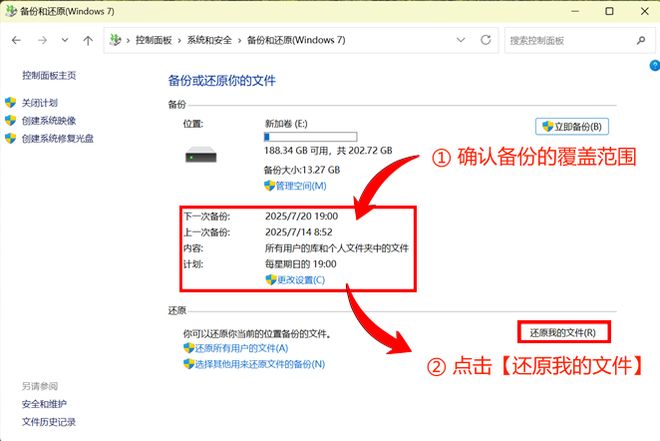Click shield icon beside 管理空间(M)
660x441 pixels.
(269, 186)
